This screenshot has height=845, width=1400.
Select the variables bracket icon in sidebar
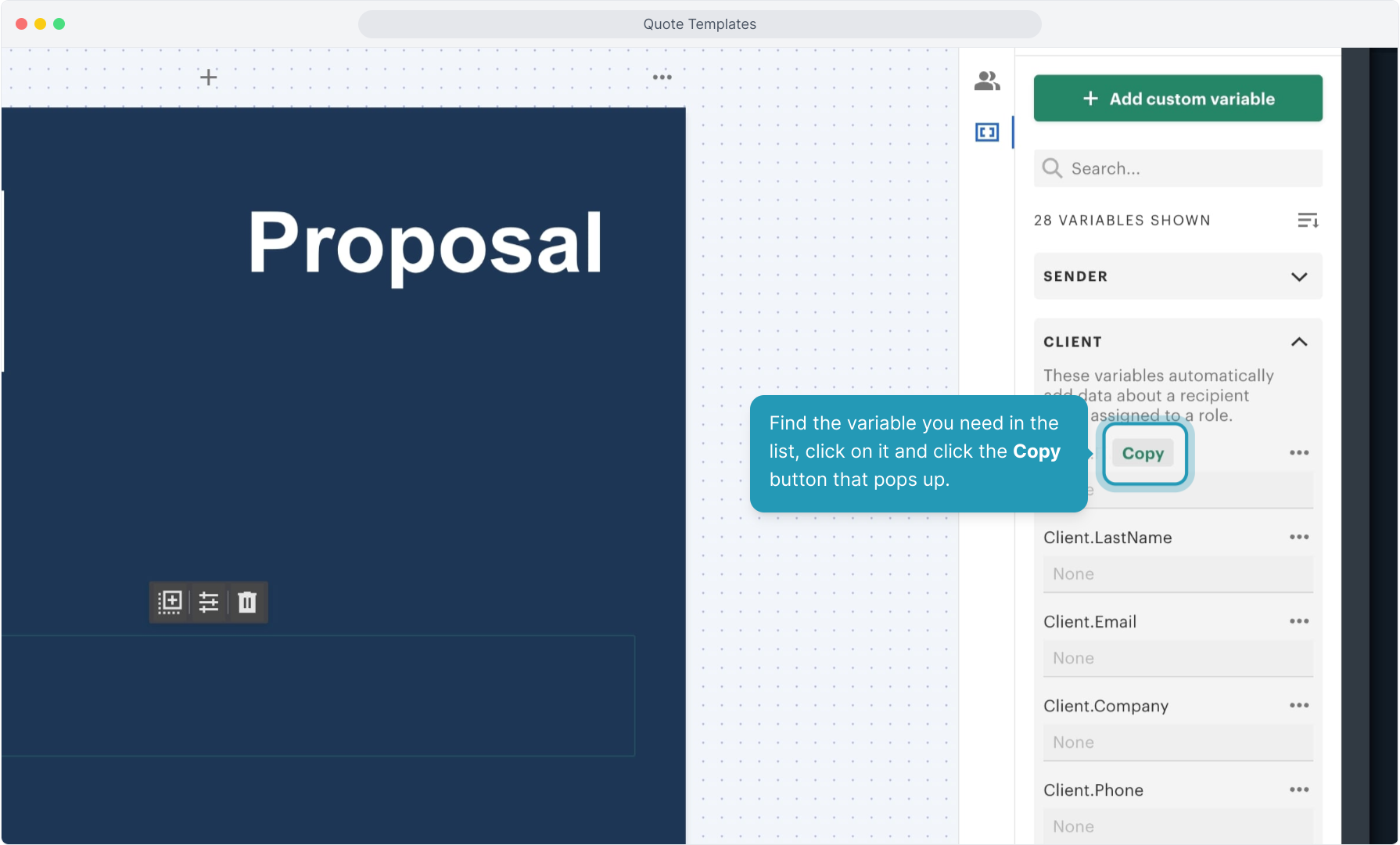pos(987,132)
